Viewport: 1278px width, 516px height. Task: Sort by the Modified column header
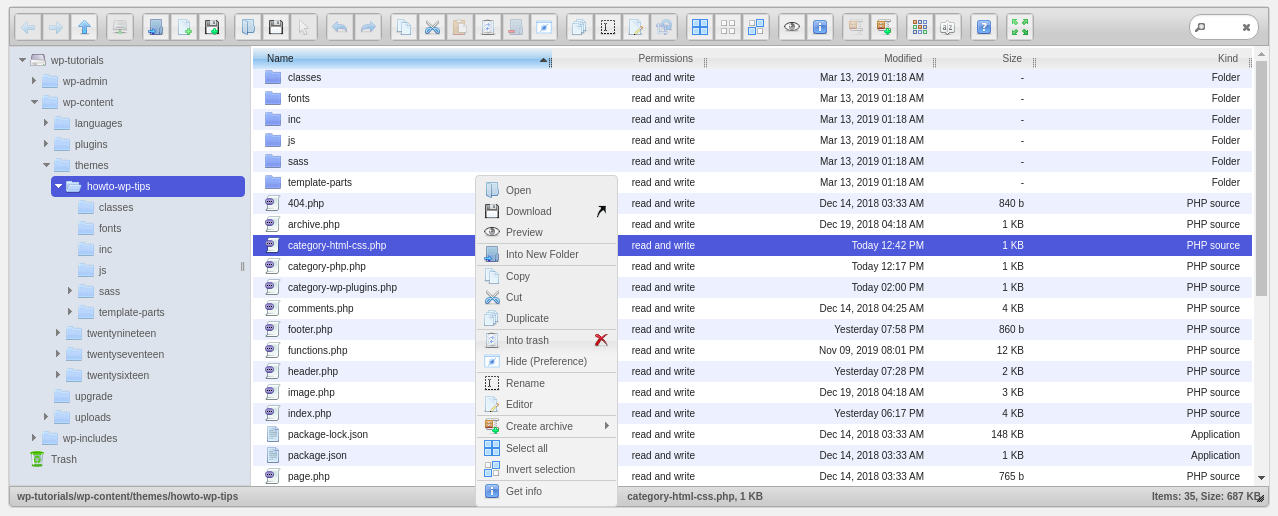820,58
